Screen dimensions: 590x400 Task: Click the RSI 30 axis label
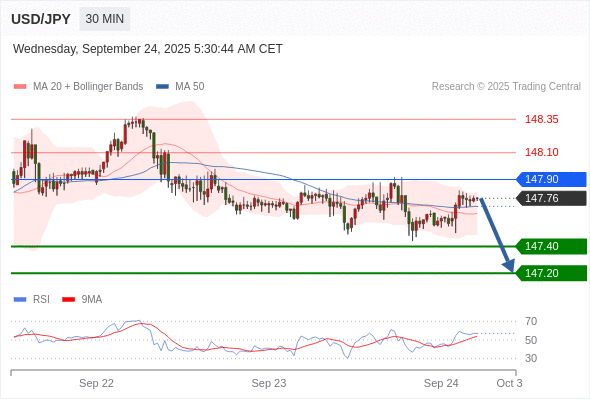click(531, 358)
